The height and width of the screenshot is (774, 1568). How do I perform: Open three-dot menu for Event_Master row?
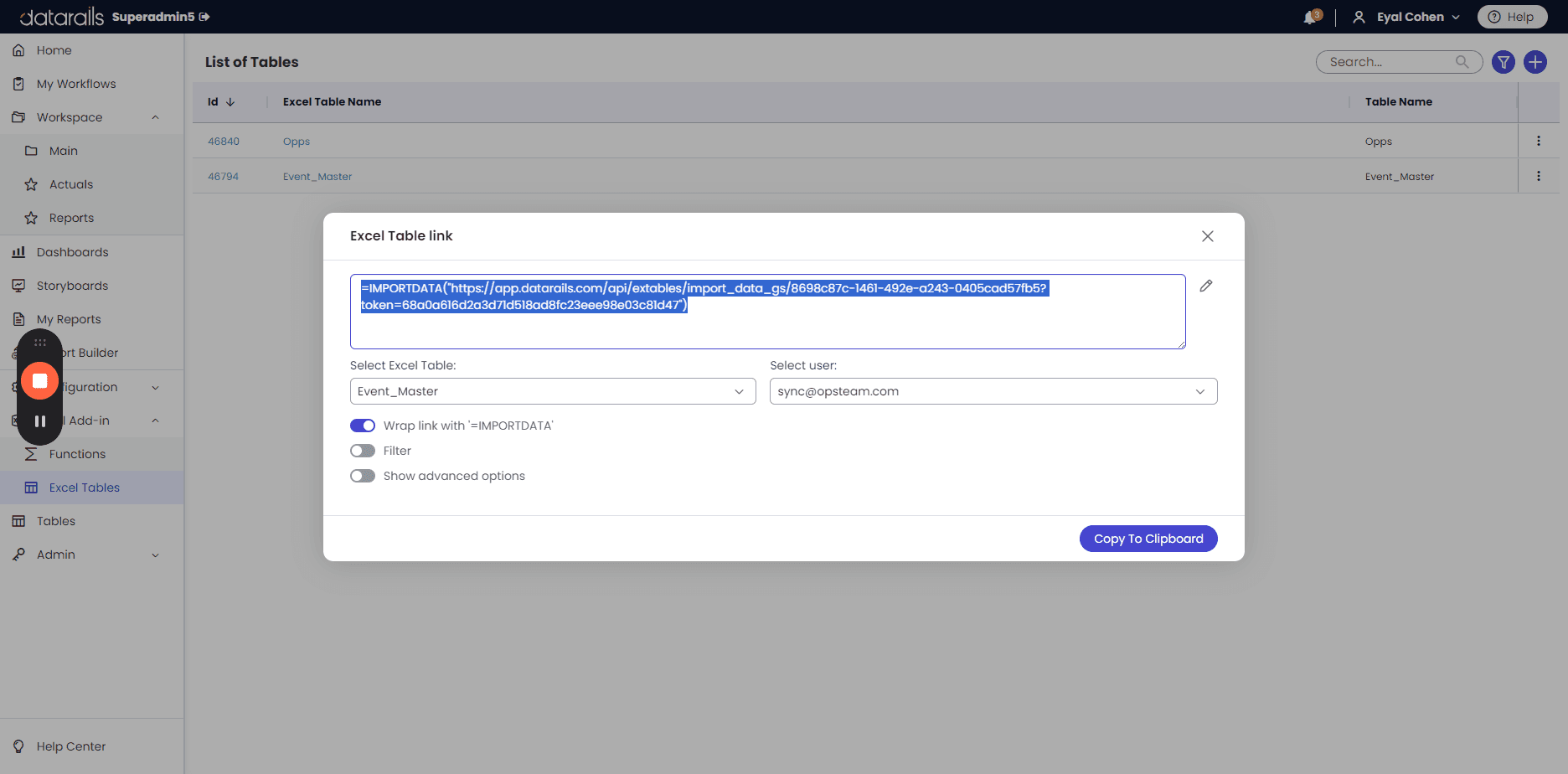(1539, 176)
